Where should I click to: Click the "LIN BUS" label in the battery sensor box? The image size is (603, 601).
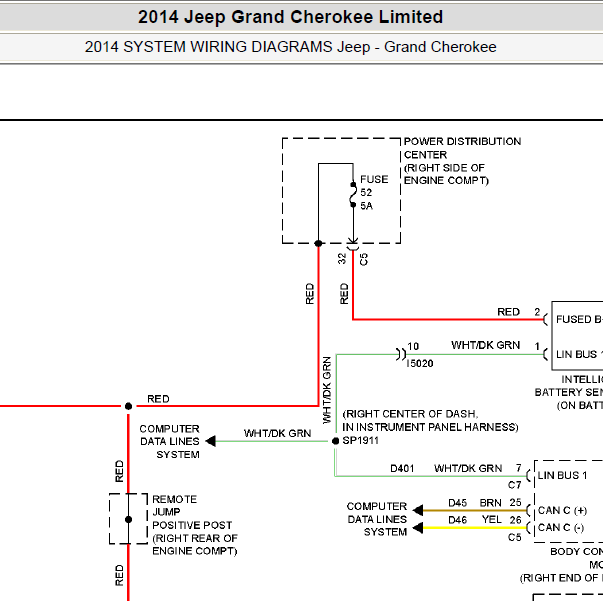coord(579,354)
